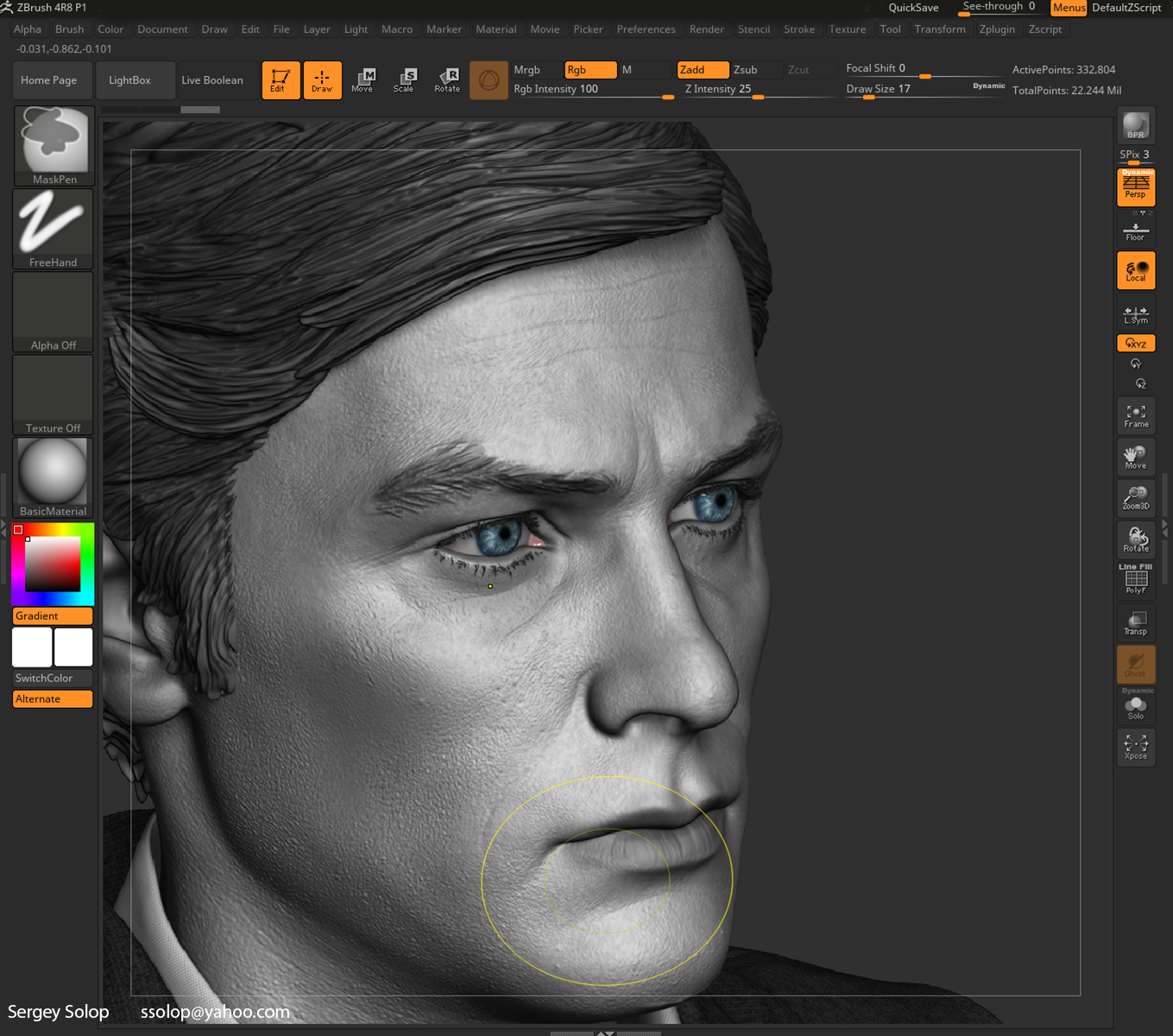1173x1036 pixels.
Task: Toggle Ghost transparency
Action: [x=1136, y=664]
